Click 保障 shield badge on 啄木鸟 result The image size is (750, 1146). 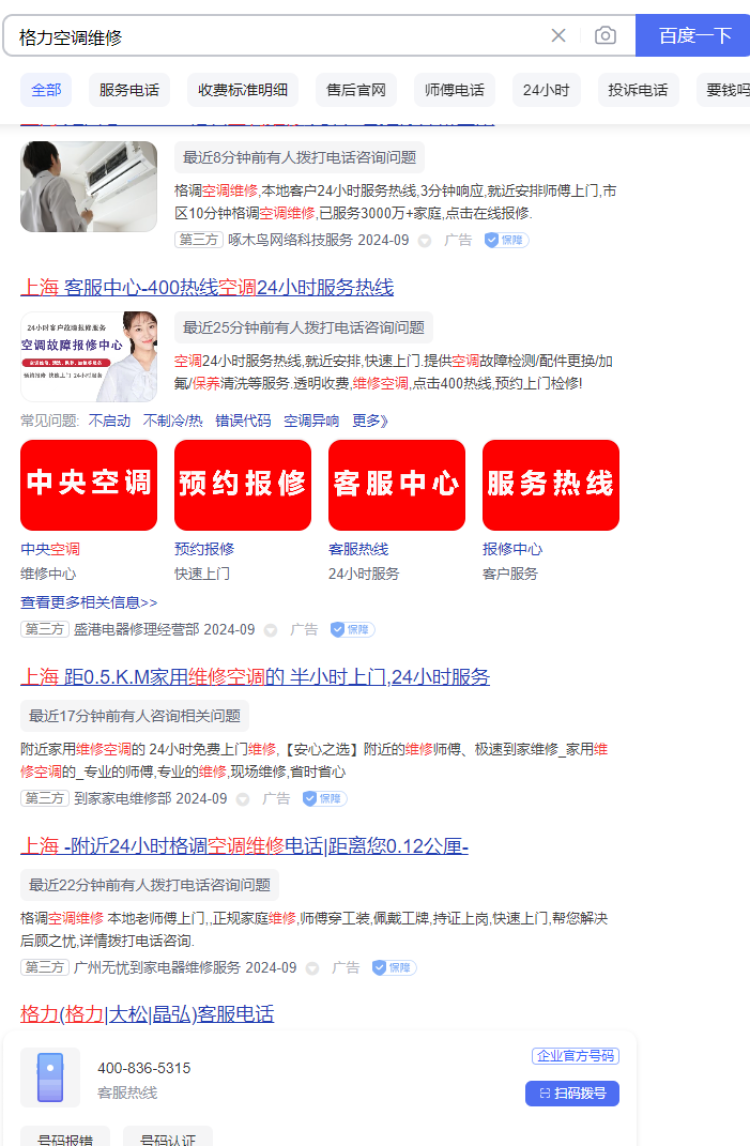507,240
